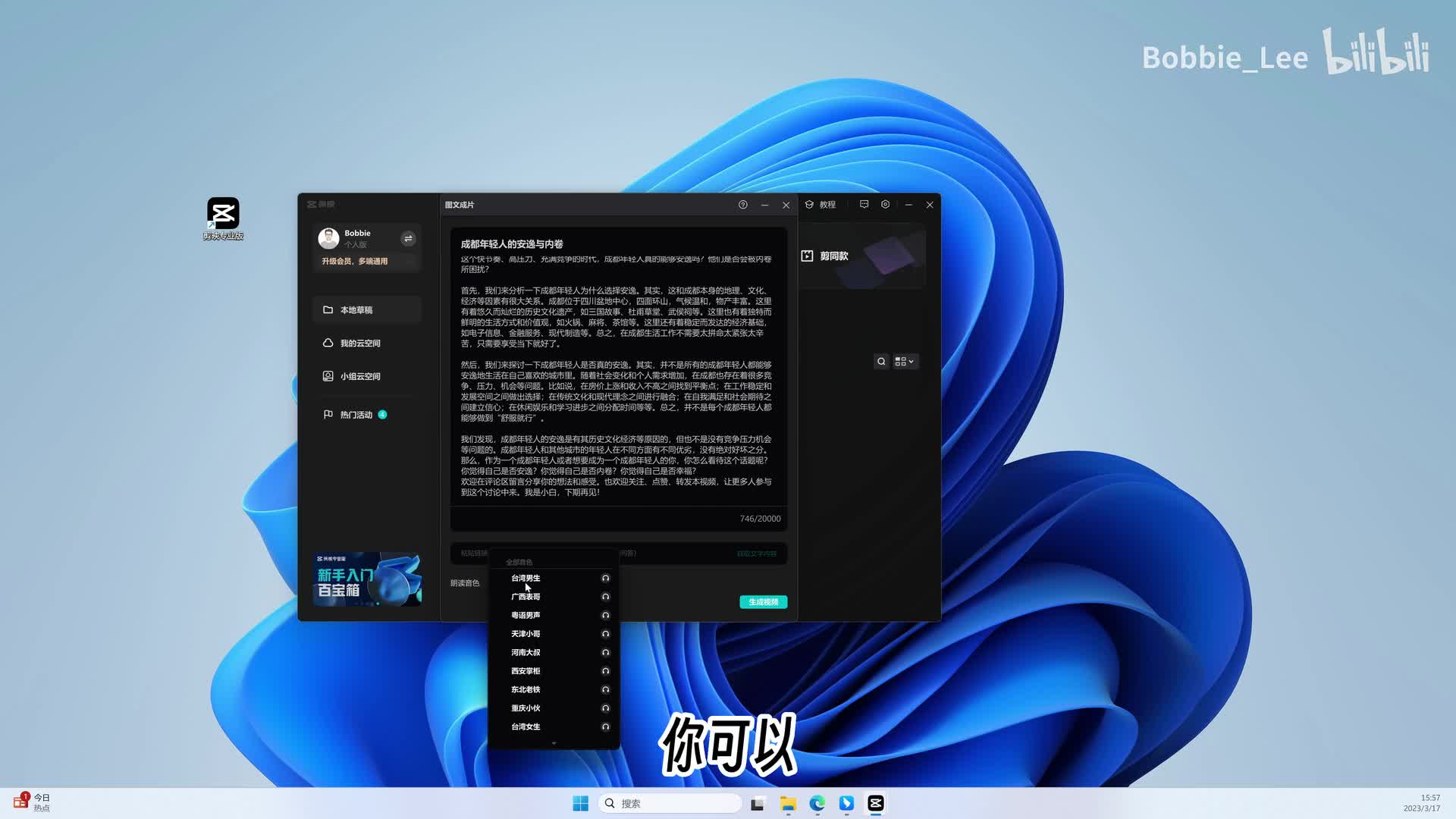Image resolution: width=1456 pixels, height=819 pixels.
Task: Go to 我的云空间 in the sidebar
Action: tap(360, 344)
